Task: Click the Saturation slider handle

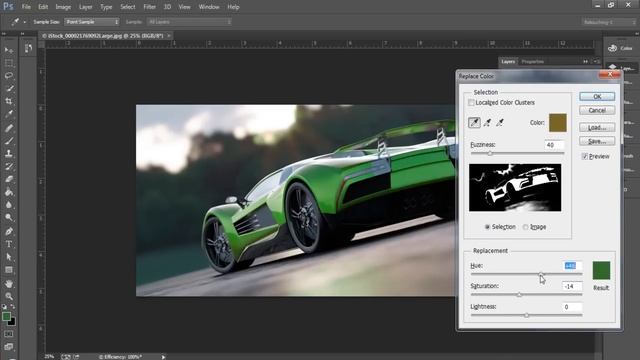Action: 519,294
